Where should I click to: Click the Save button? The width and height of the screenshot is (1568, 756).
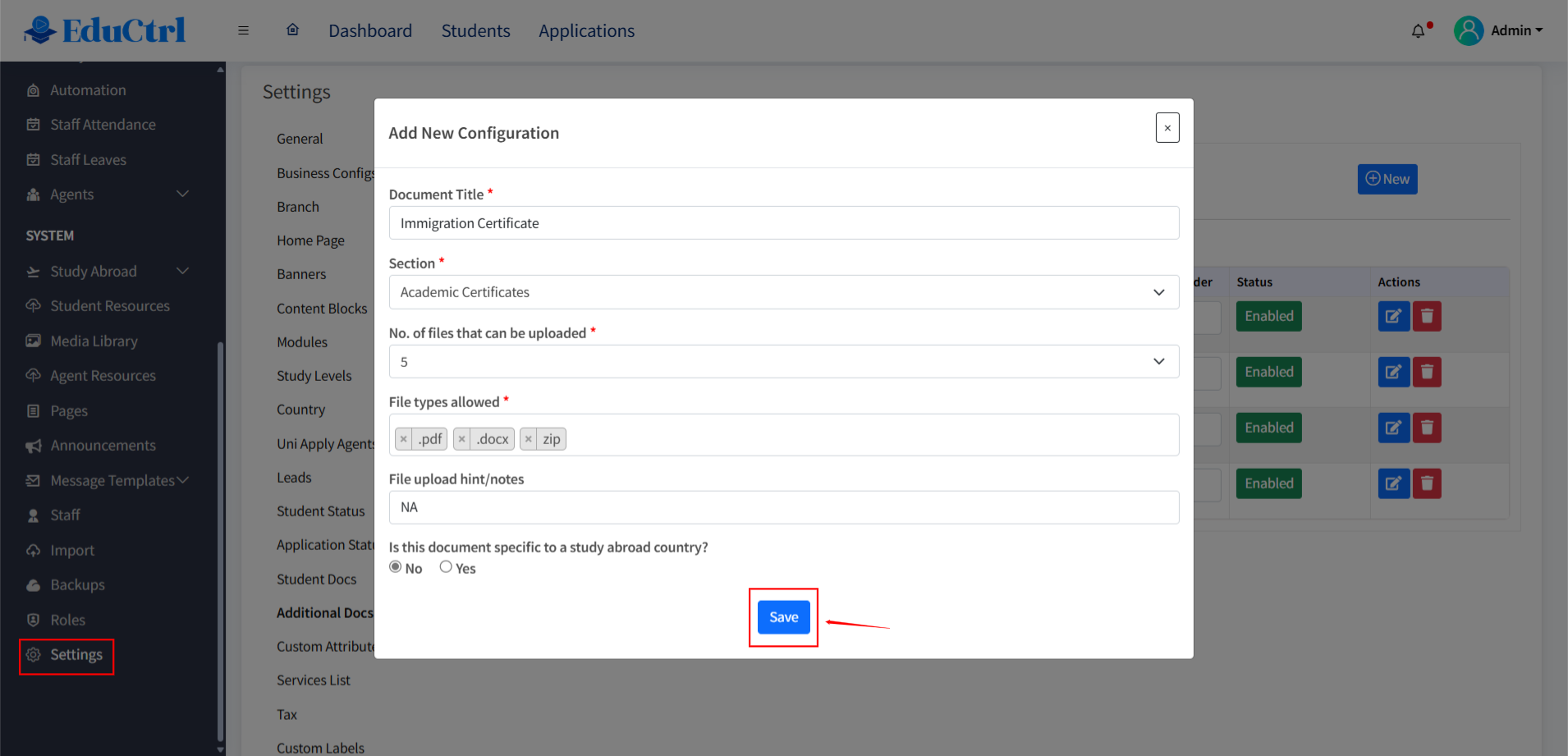pos(783,617)
